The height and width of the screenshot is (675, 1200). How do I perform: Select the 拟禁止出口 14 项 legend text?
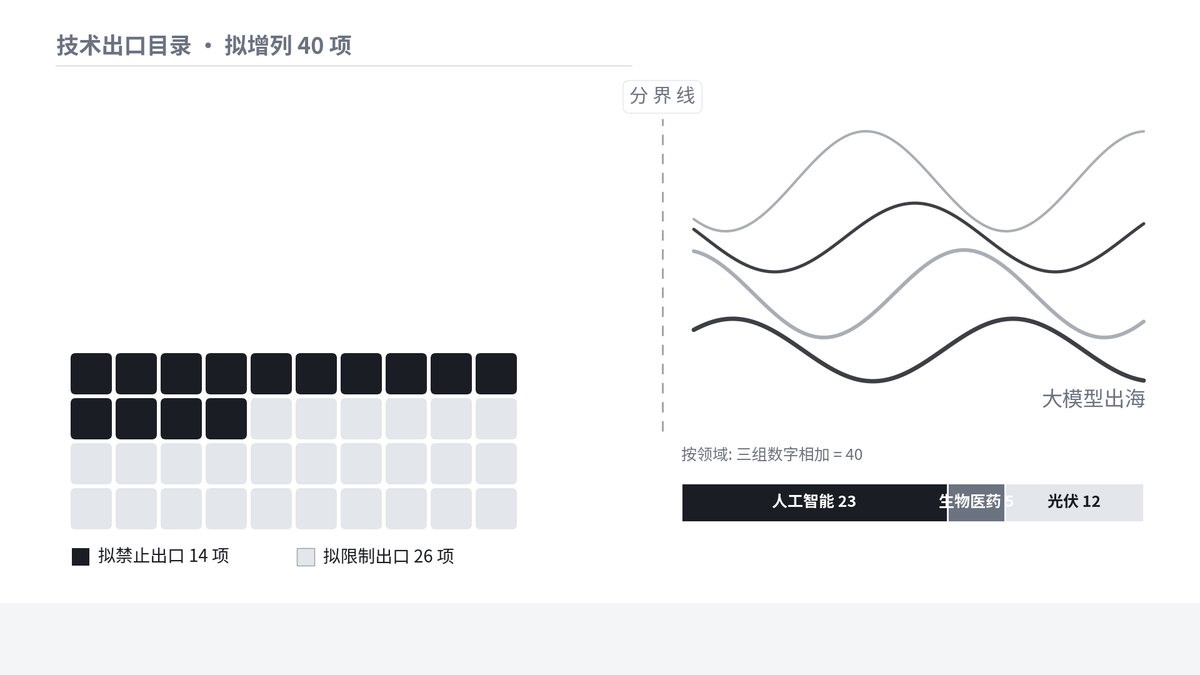point(164,556)
